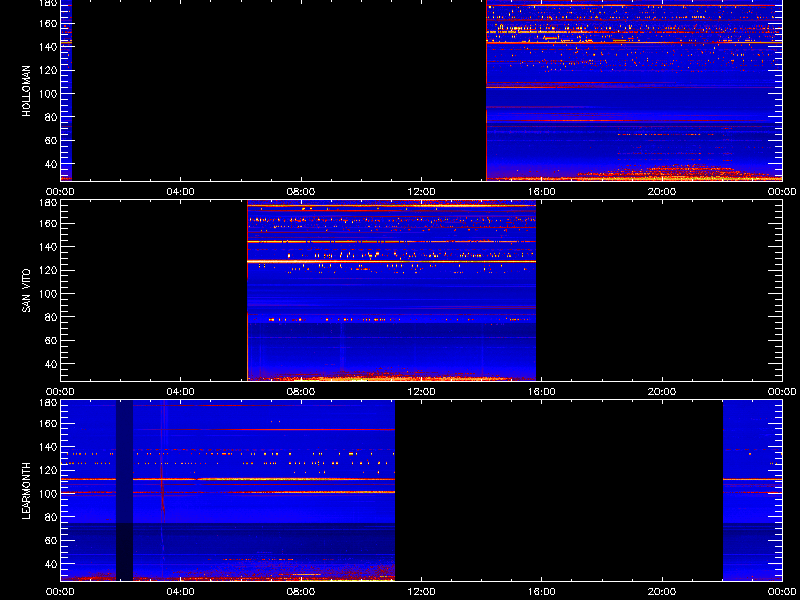This screenshot has height=600, width=800.
Task: Click the 08:00 label under the San Vito plot
Action: pyautogui.click(x=301, y=392)
